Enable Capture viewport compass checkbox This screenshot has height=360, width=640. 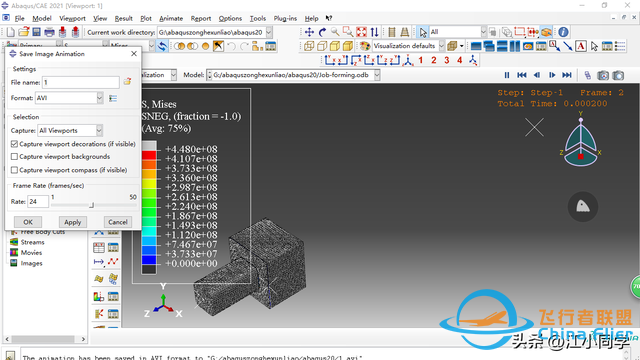(15, 170)
